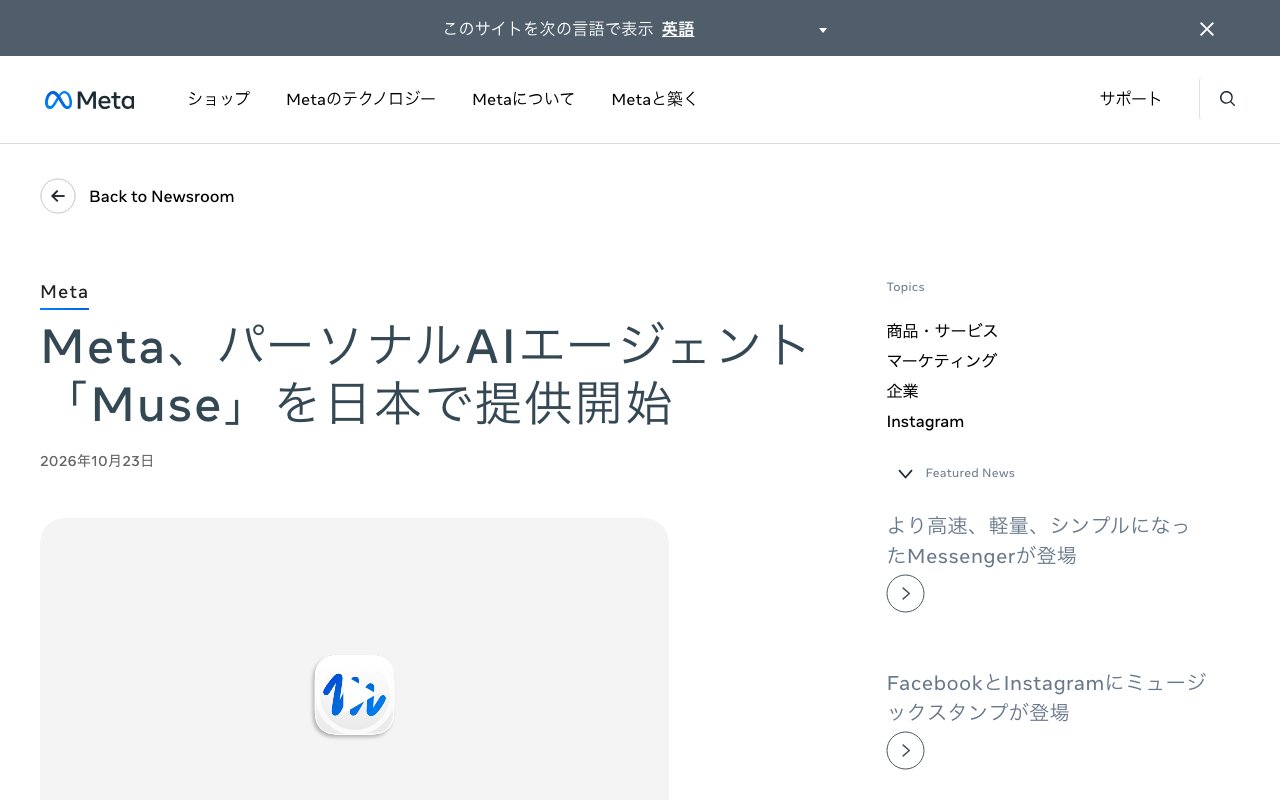Select 企業 topic

click(x=902, y=391)
